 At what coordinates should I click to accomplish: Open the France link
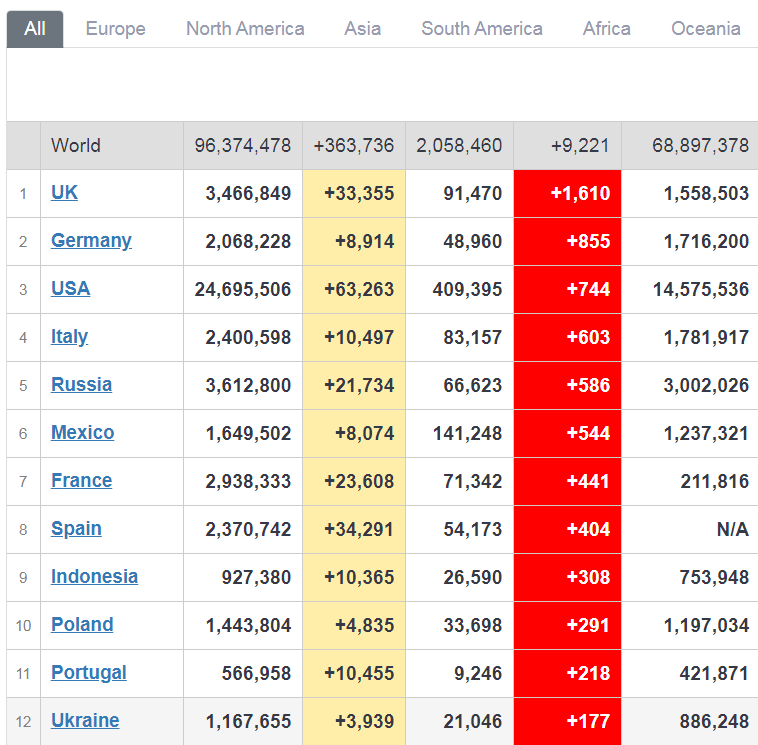click(x=81, y=481)
